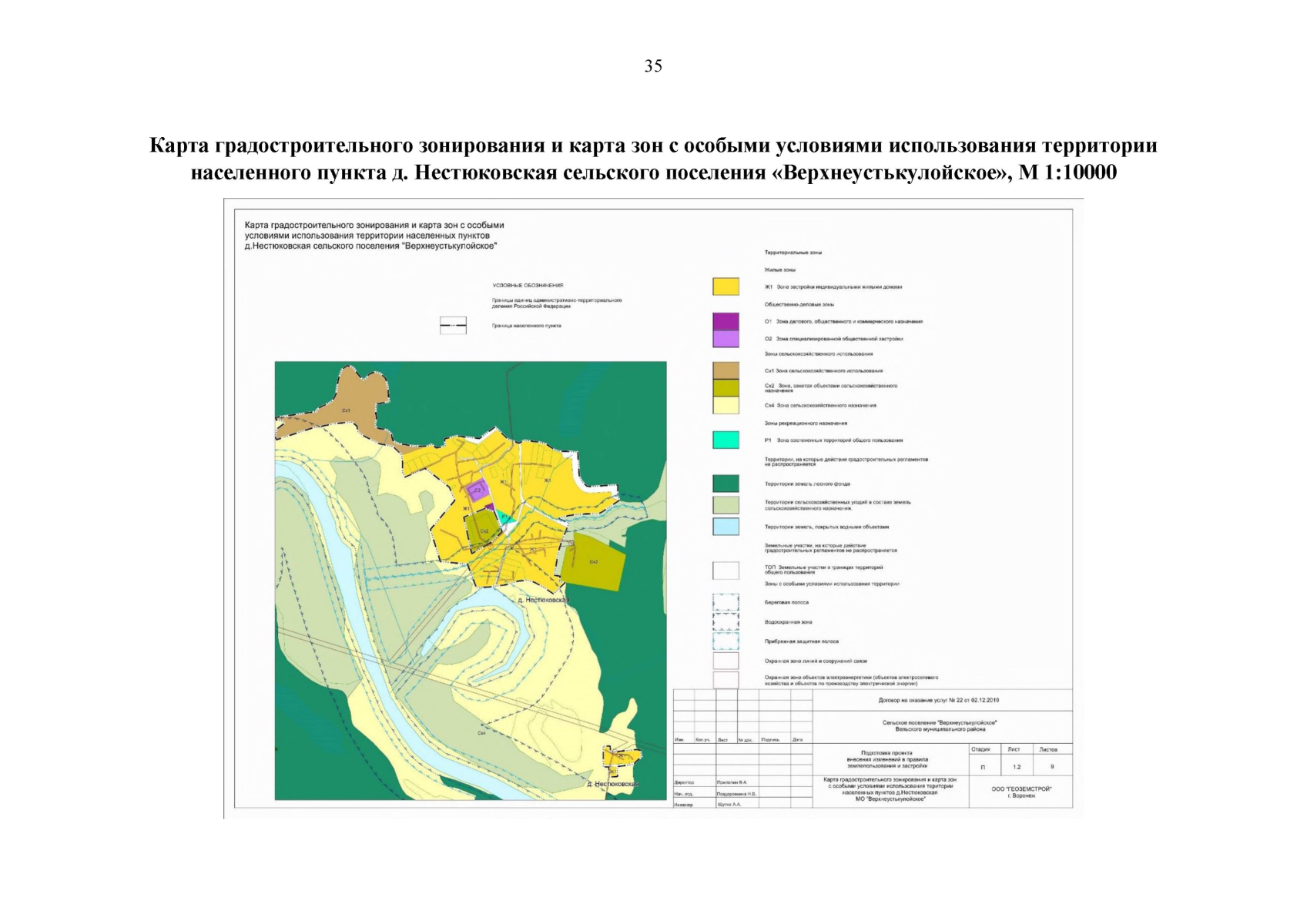This screenshot has width=1307, height=924.
Task: Click the Территориальные зоны legend heading
Action: [x=793, y=253]
